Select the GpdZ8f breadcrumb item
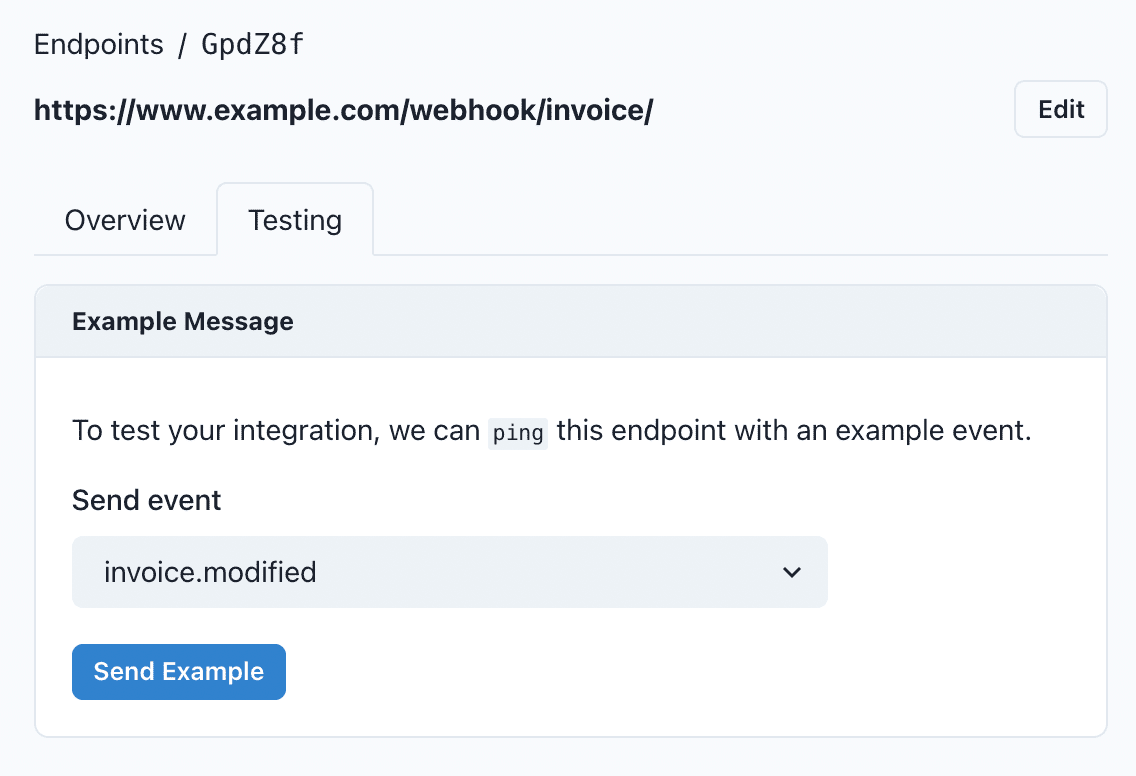The image size is (1136, 776). click(x=251, y=44)
